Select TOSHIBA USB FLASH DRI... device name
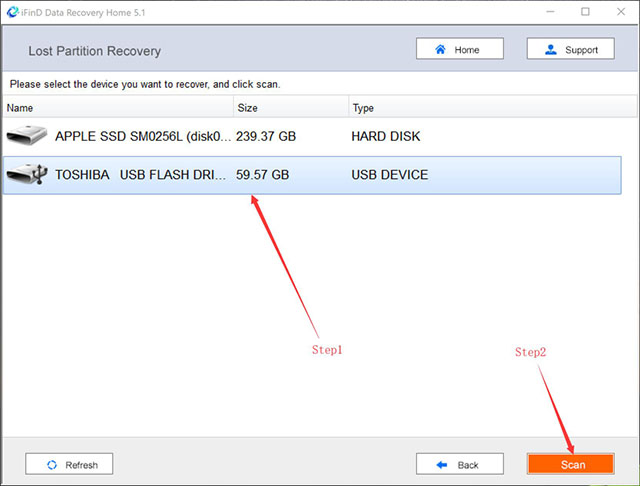This screenshot has width=640, height=486. (x=140, y=175)
